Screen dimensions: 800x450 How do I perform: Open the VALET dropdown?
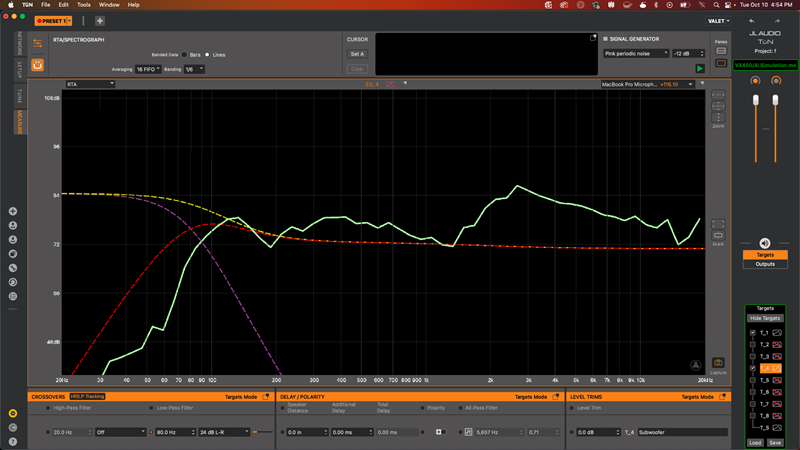click(718, 21)
